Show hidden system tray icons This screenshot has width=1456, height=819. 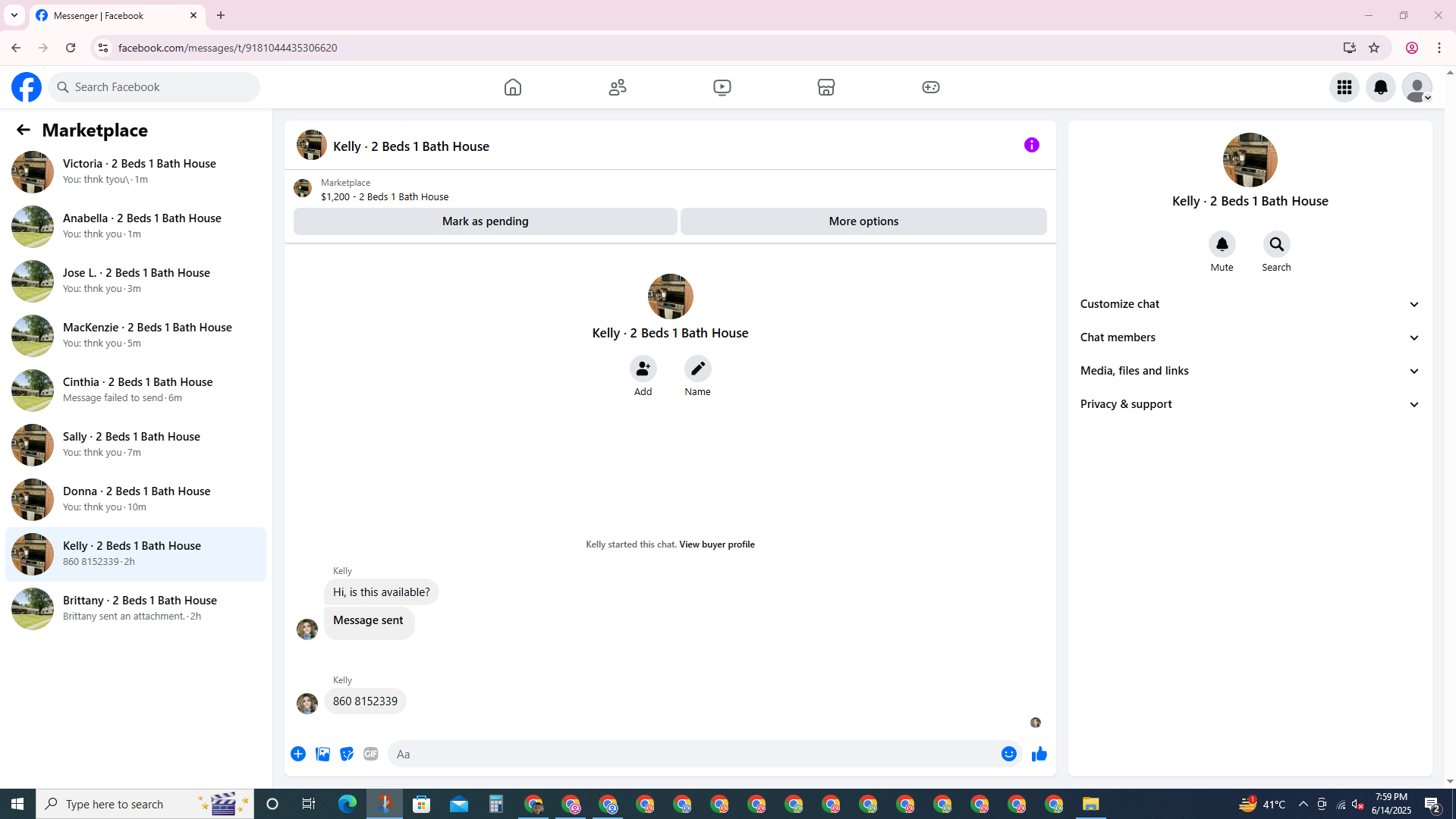(1303, 804)
